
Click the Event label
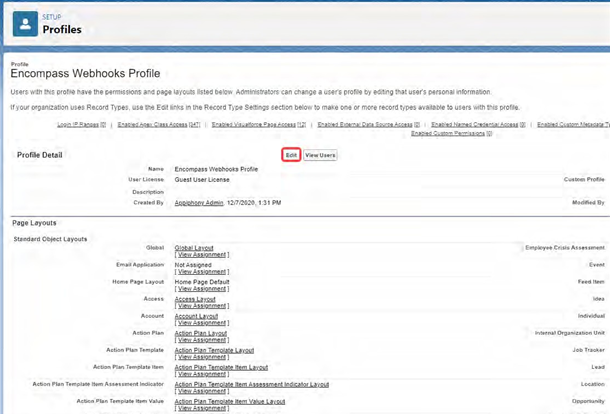click(597, 265)
